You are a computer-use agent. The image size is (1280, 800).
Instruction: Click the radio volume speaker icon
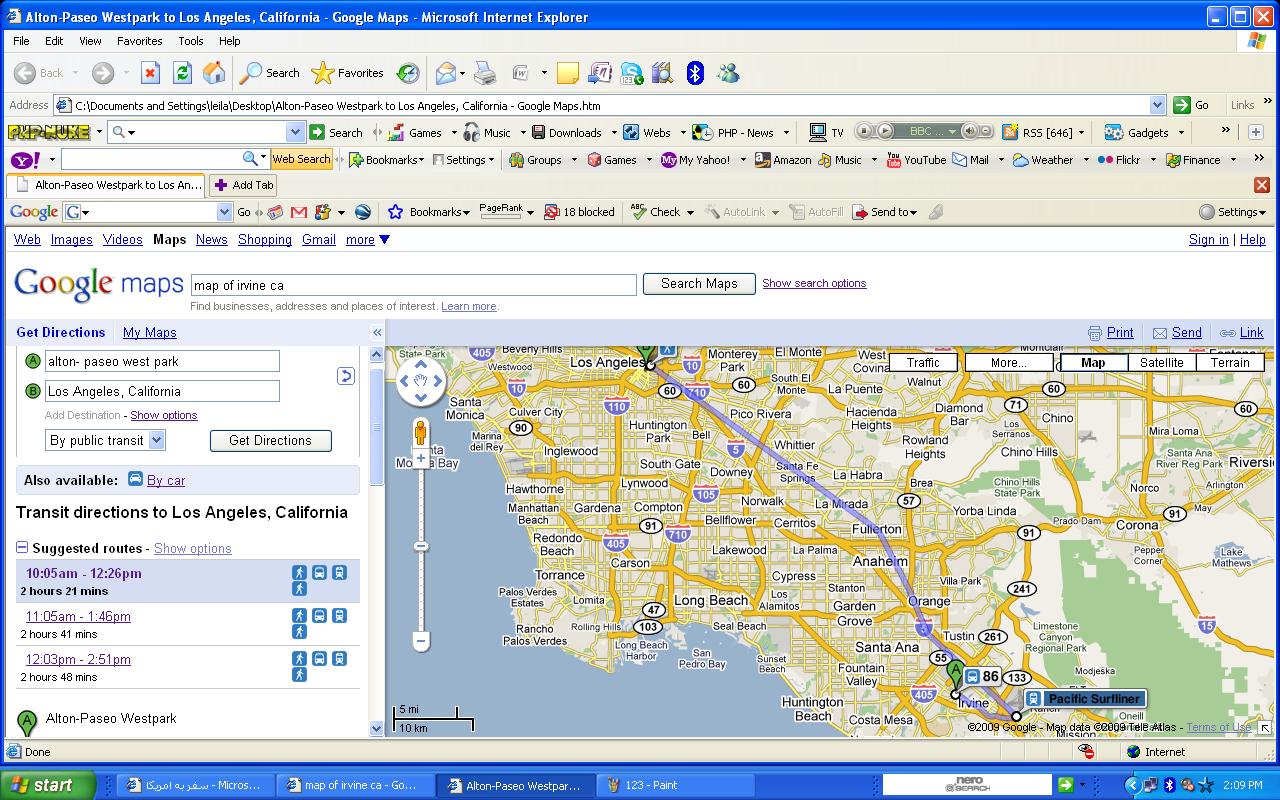tap(968, 131)
